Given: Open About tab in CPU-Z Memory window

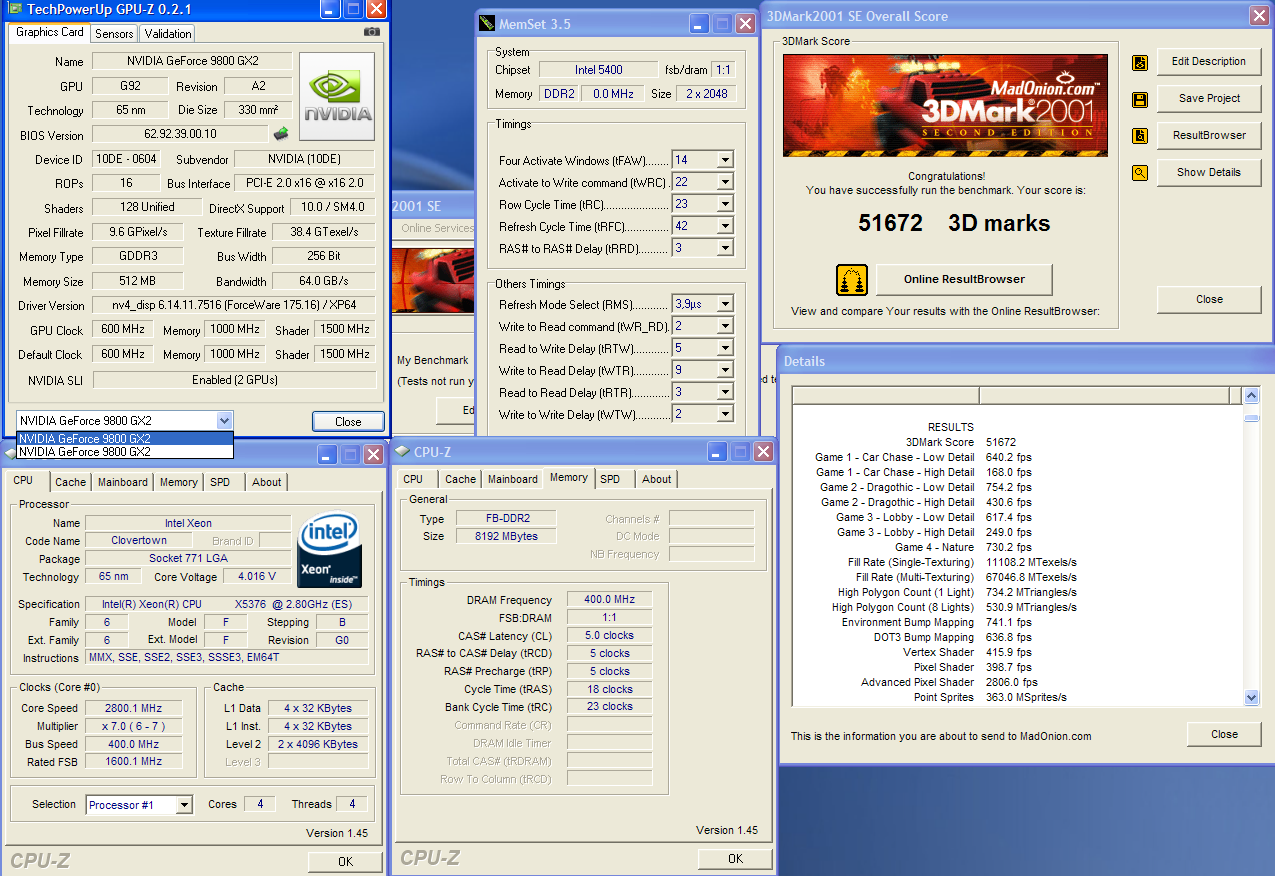Looking at the screenshot, I should click(x=656, y=479).
